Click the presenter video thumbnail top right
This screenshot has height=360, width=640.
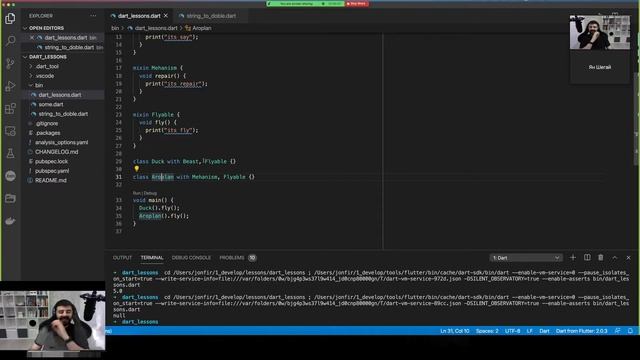(x=600, y=32)
